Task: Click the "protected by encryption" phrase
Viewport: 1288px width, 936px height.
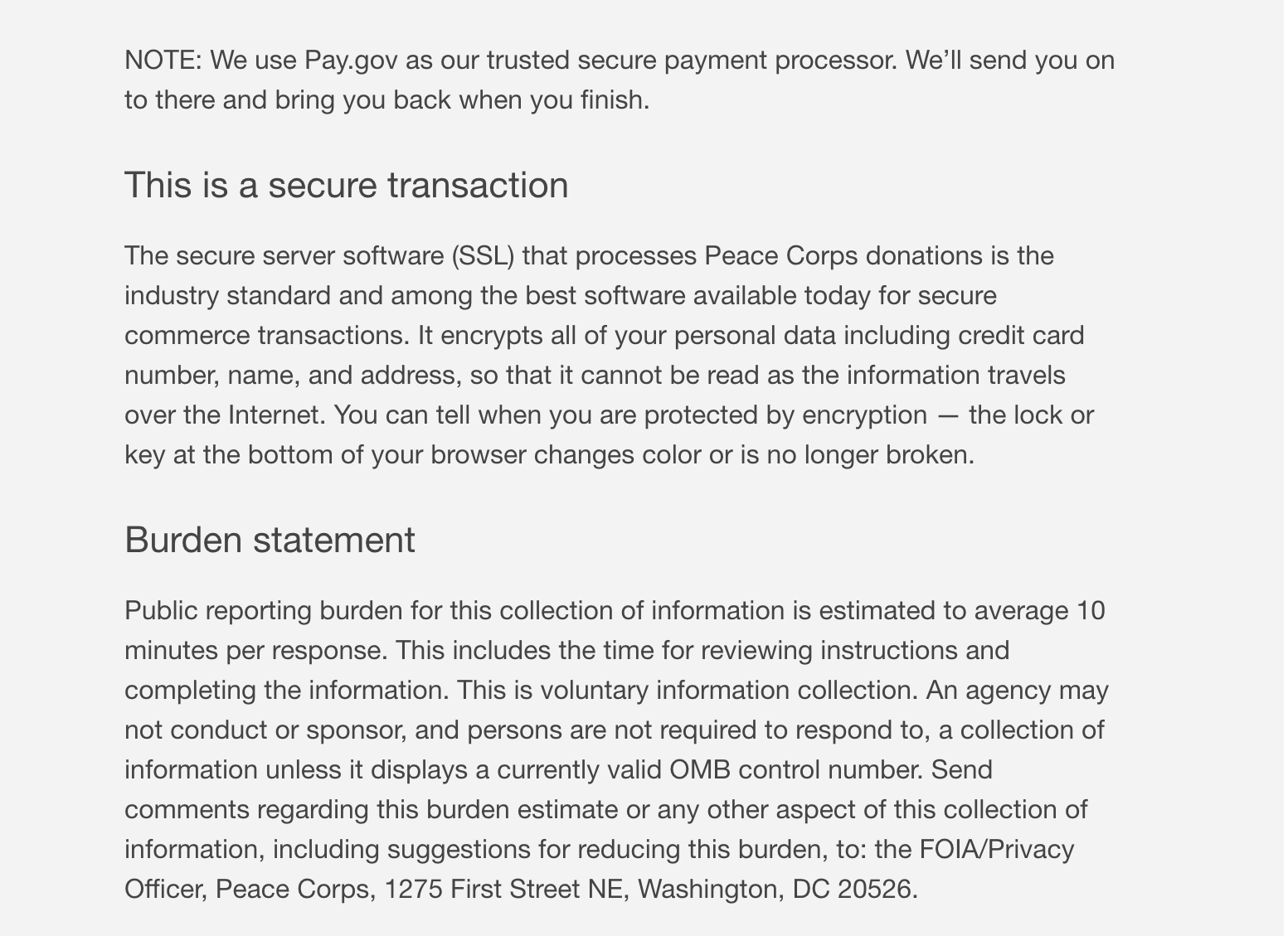Action: tap(785, 415)
